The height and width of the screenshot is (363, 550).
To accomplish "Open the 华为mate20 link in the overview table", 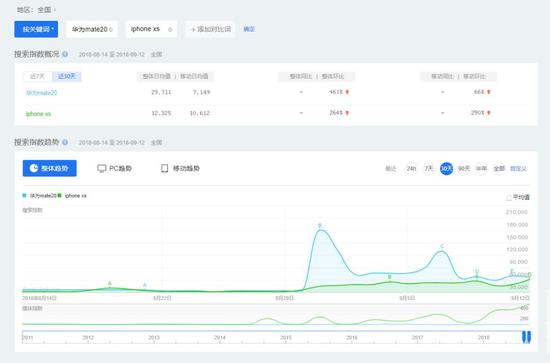I will [x=41, y=93].
